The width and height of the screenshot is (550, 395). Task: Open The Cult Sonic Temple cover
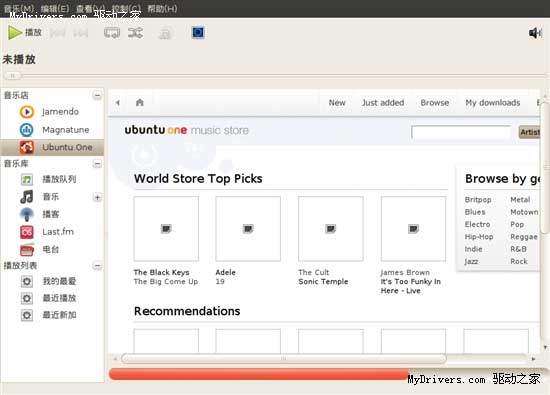(330, 229)
